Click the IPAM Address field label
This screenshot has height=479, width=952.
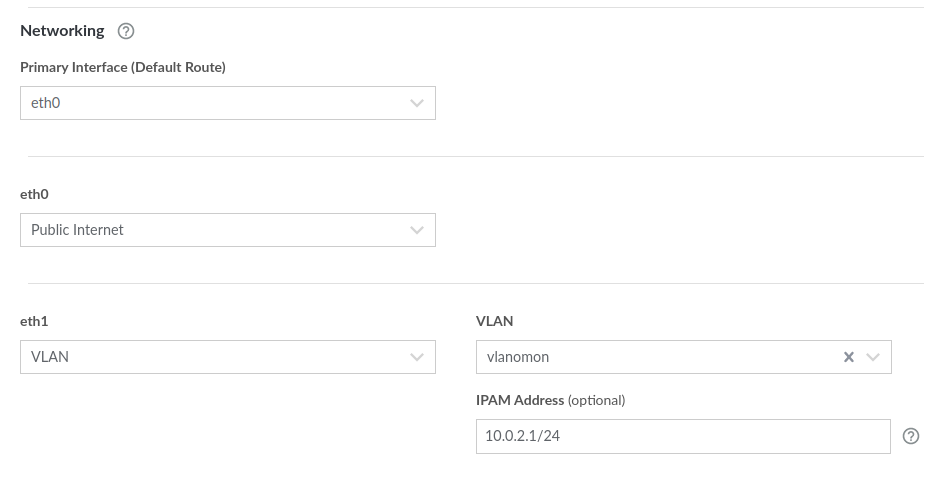click(520, 400)
